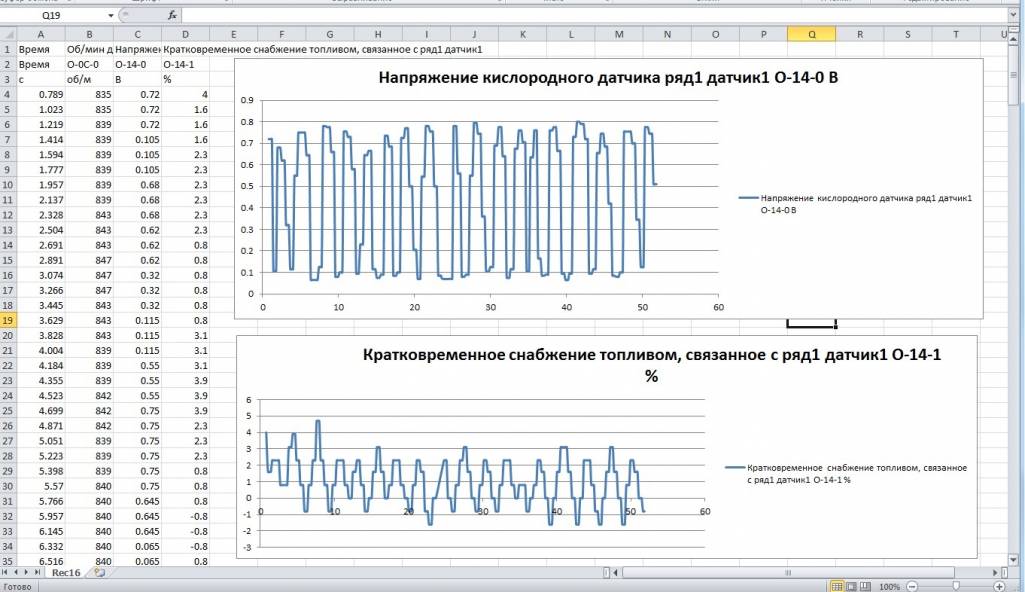Click the zoom slider handle

(957, 586)
